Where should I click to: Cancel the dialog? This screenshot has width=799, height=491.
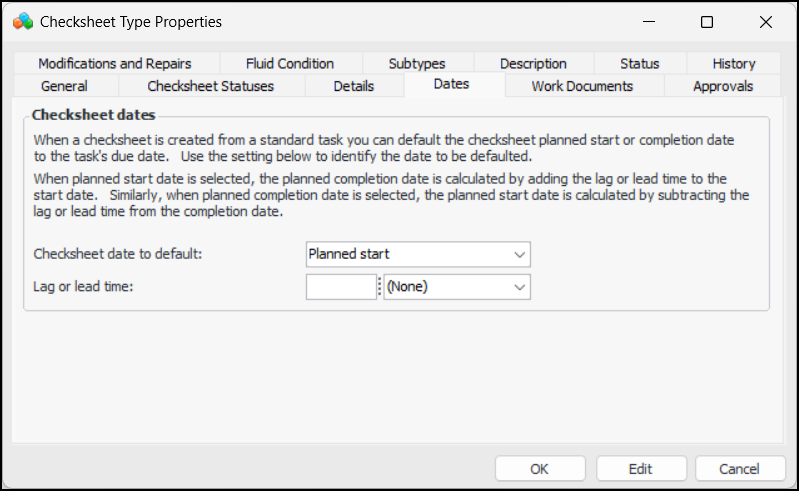coord(740,468)
